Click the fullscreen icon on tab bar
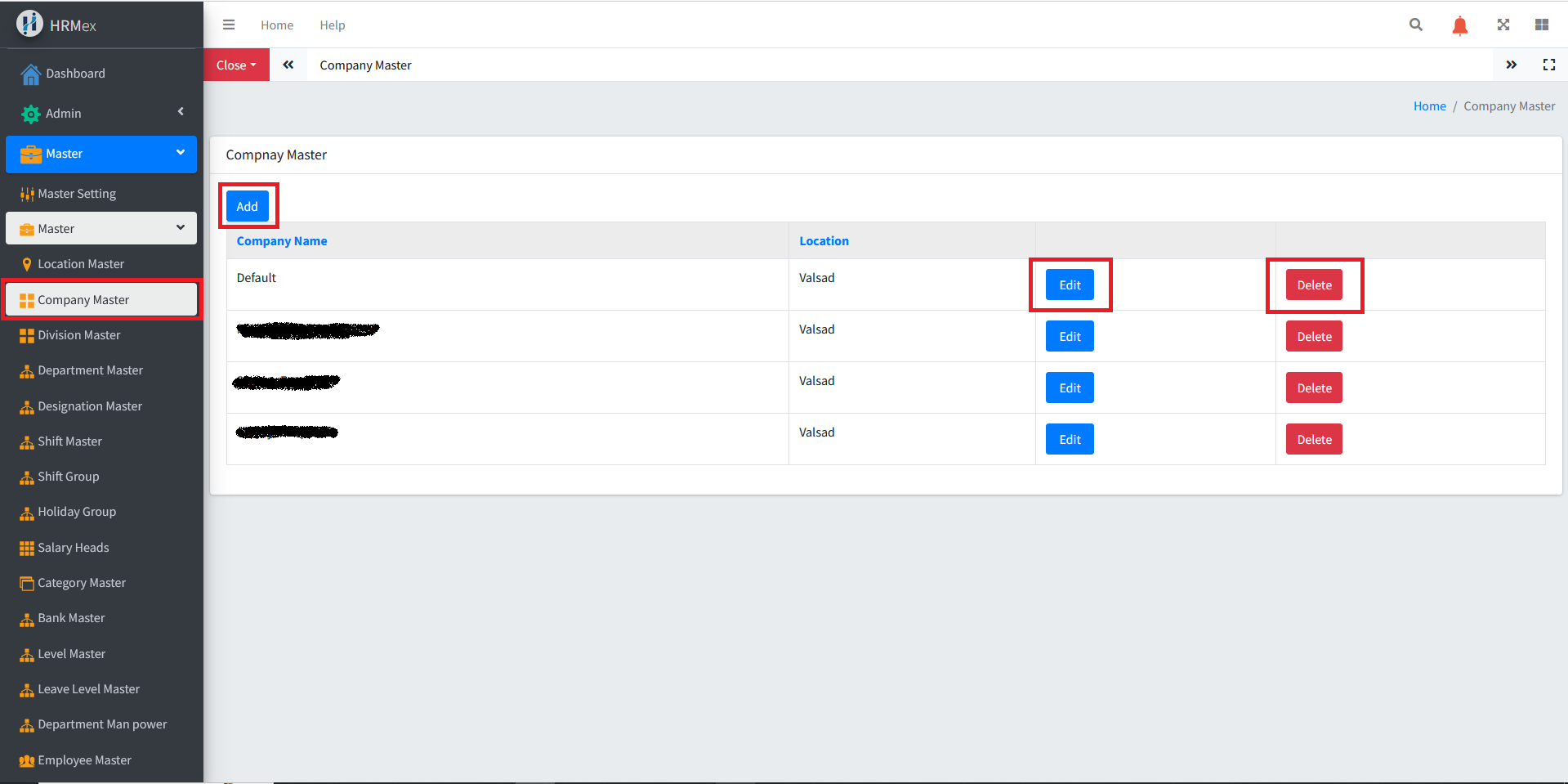The height and width of the screenshot is (784, 1568). pyautogui.click(x=1548, y=65)
